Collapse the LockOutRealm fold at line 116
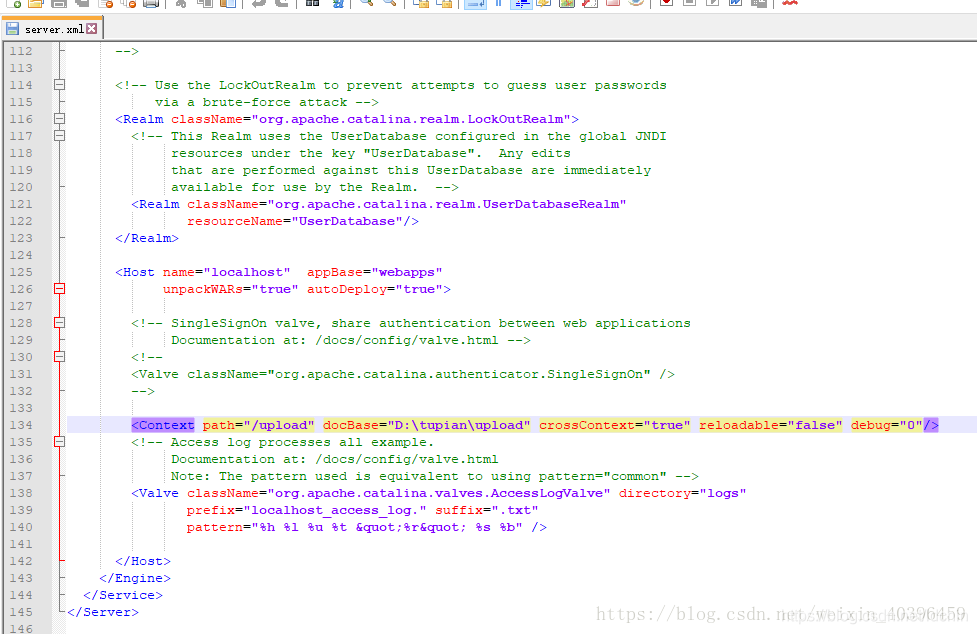 tap(59, 118)
